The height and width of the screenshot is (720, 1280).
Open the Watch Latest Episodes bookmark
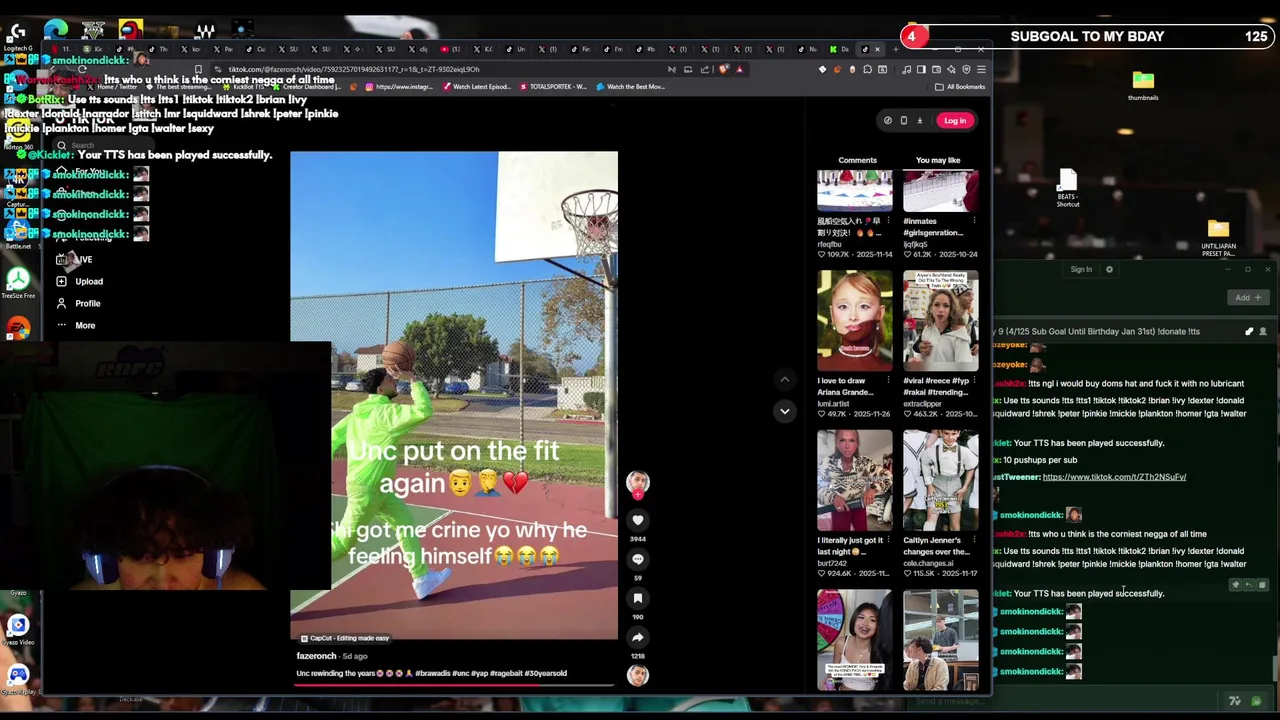pos(476,87)
